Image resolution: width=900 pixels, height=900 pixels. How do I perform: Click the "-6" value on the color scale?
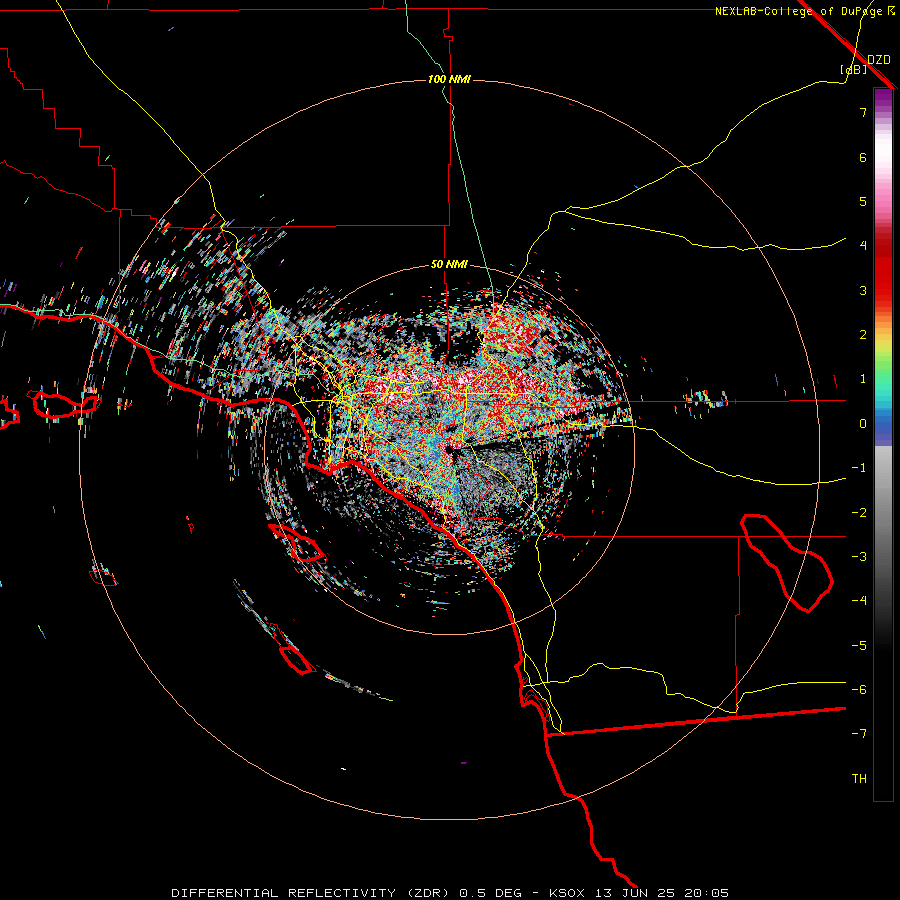point(859,690)
